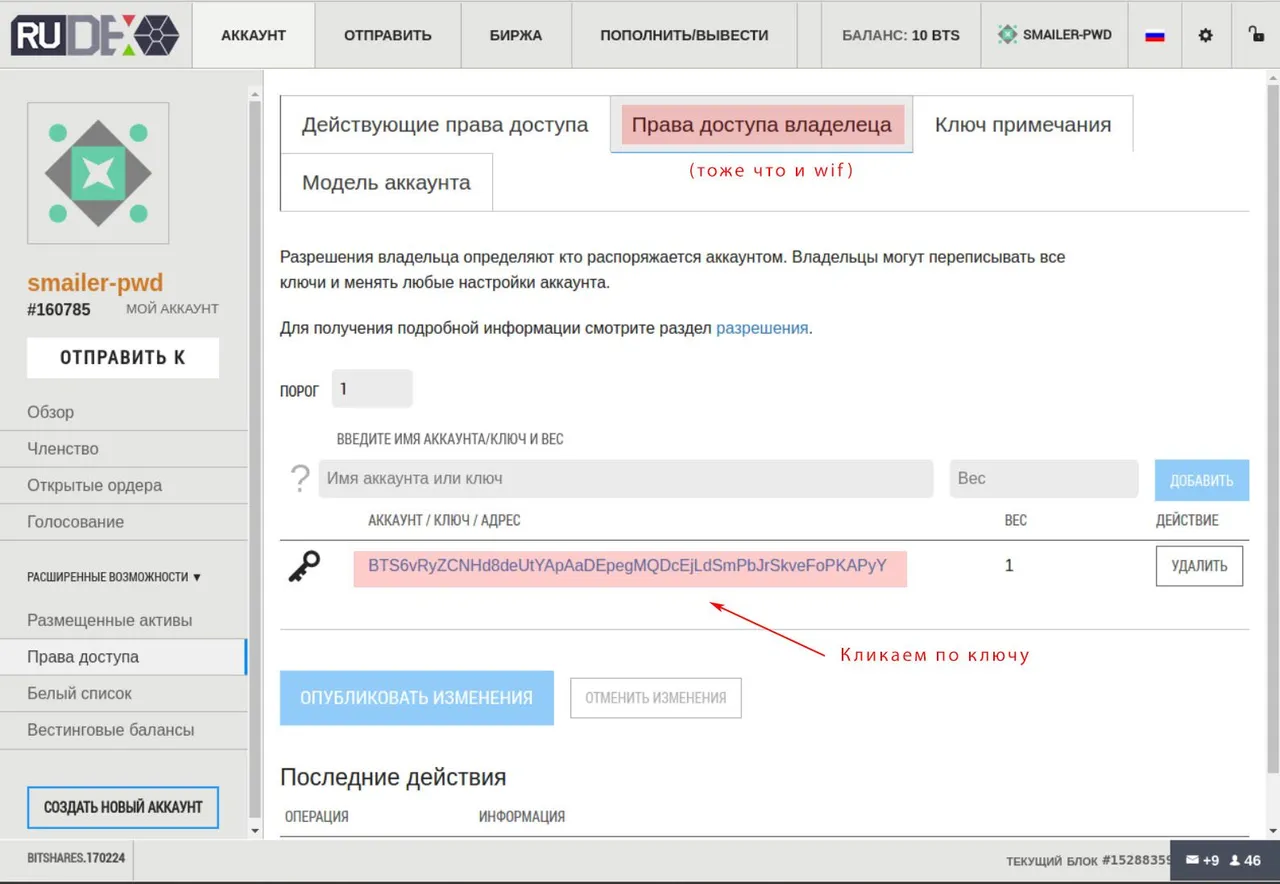The height and width of the screenshot is (884, 1280).
Task: Click the smailer-pwd account name
Action: click(95, 283)
